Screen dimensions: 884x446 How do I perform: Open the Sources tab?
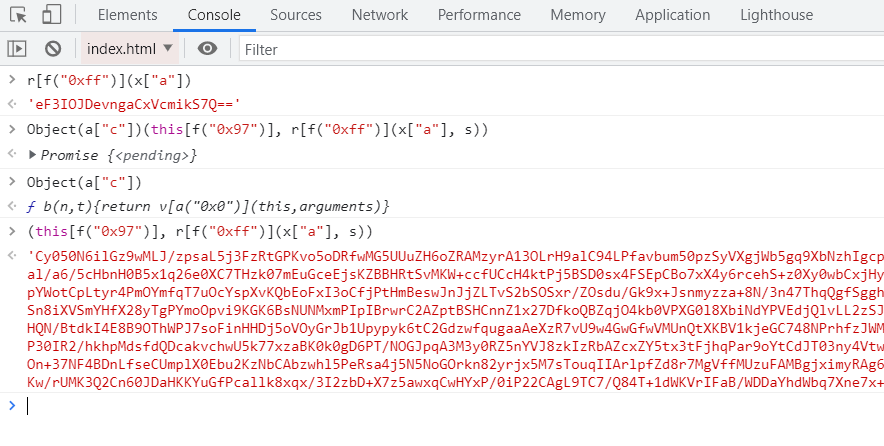pos(295,15)
